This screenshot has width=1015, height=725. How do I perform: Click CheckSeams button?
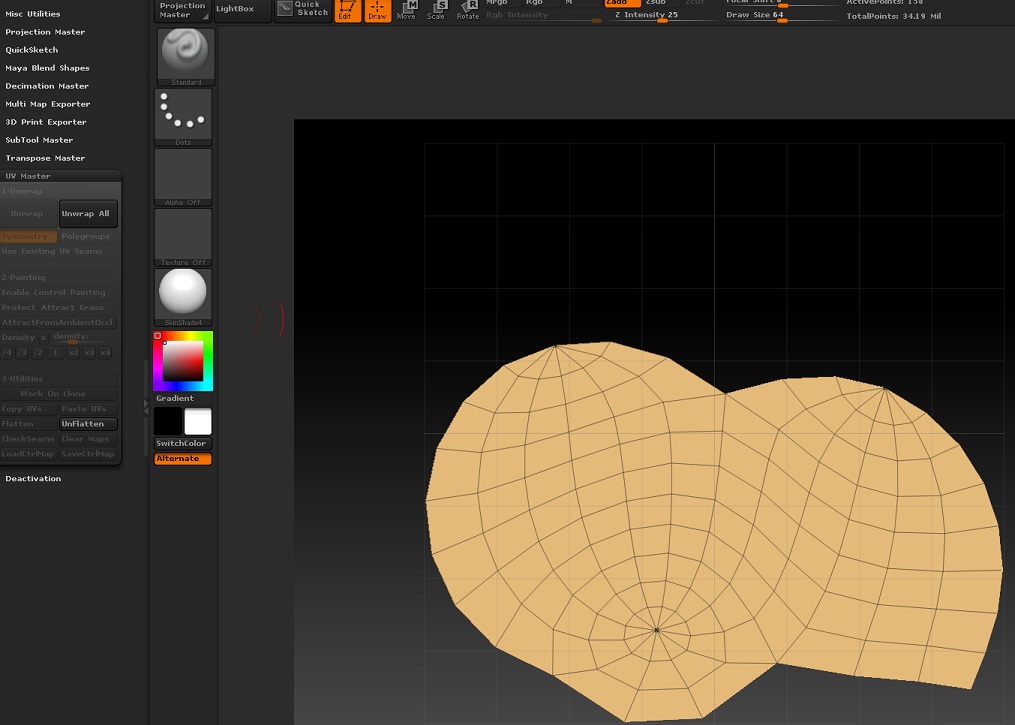click(x=28, y=439)
